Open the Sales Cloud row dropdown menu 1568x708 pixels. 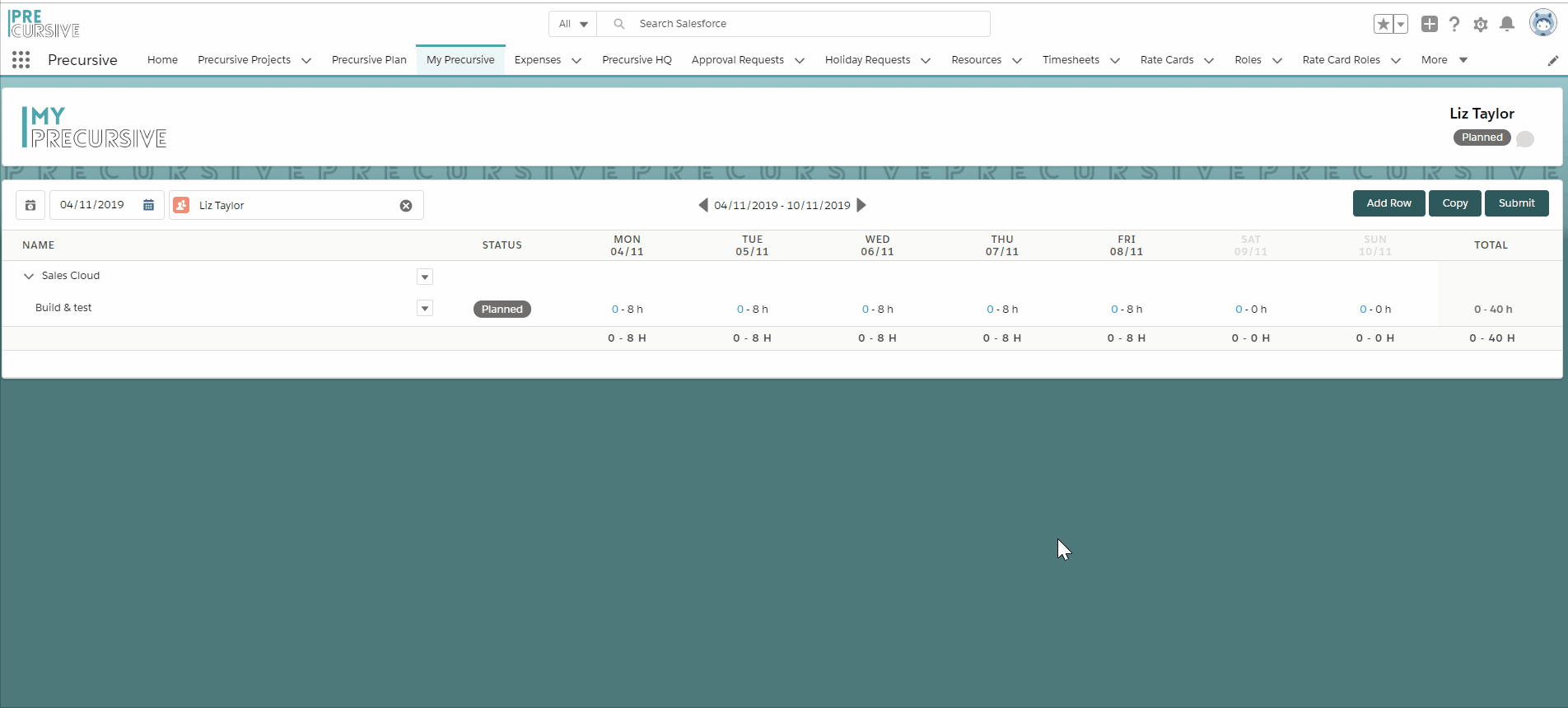click(425, 277)
